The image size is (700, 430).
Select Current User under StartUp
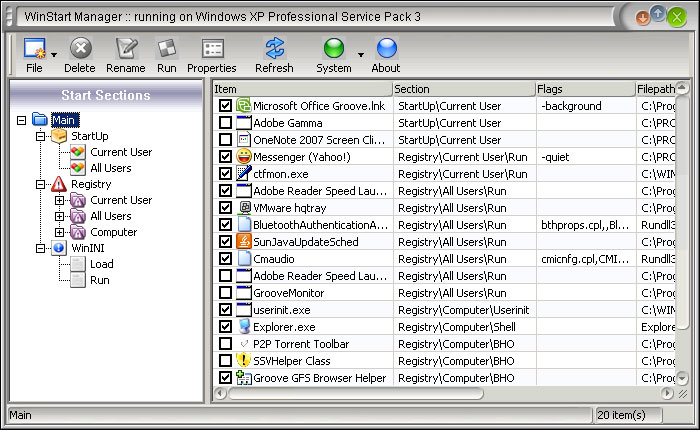[x=121, y=152]
